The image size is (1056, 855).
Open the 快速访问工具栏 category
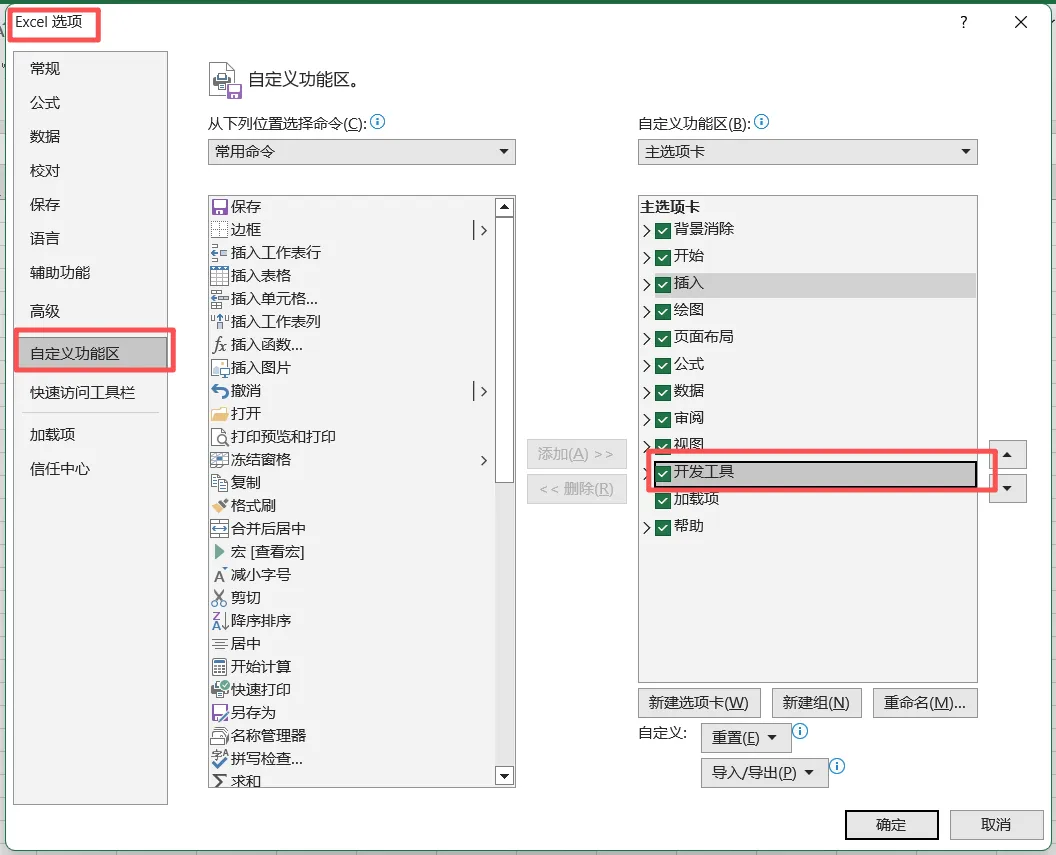(90, 392)
